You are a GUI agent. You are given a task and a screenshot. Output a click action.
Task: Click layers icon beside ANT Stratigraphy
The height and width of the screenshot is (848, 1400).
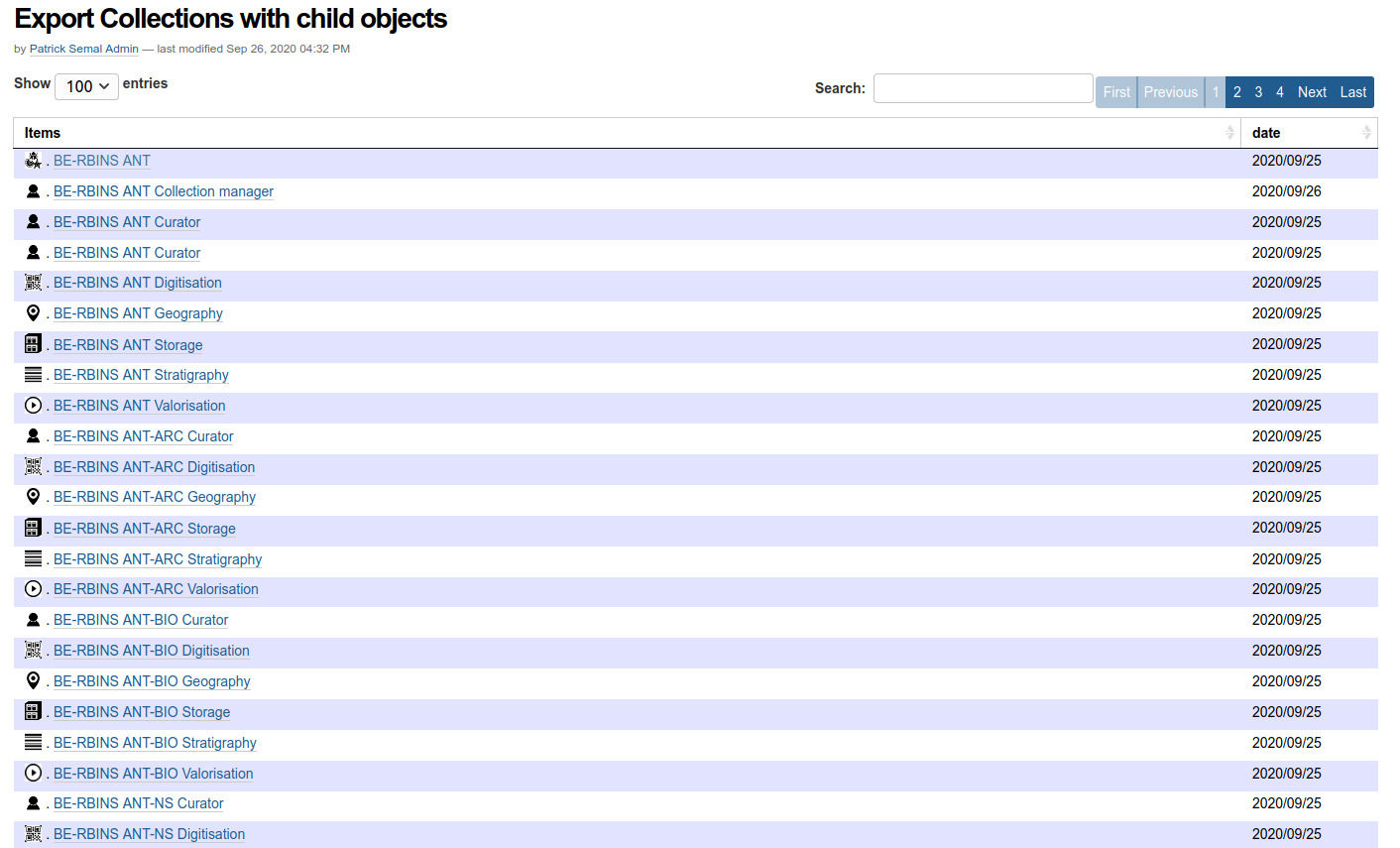(x=33, y=375)
